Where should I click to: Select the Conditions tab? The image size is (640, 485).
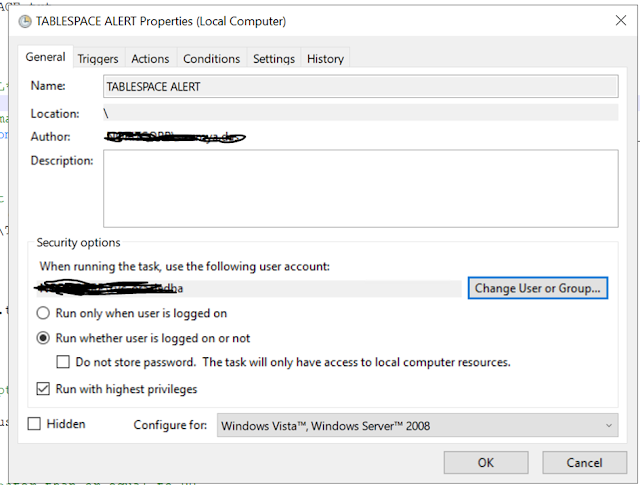point(211,59)
